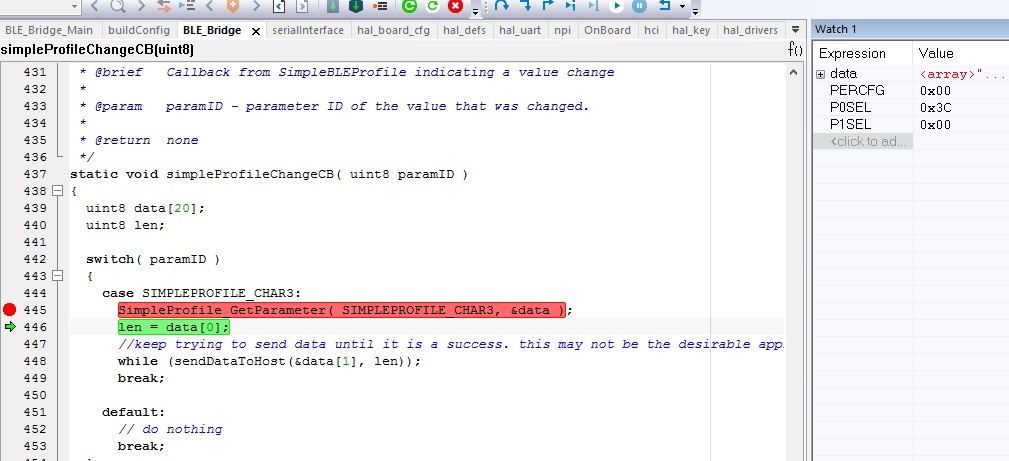The width and height of the screenshot is (1009, 461).
Task: Collapse the switch block fold at line 443
Action: click(x=58, y=276)
